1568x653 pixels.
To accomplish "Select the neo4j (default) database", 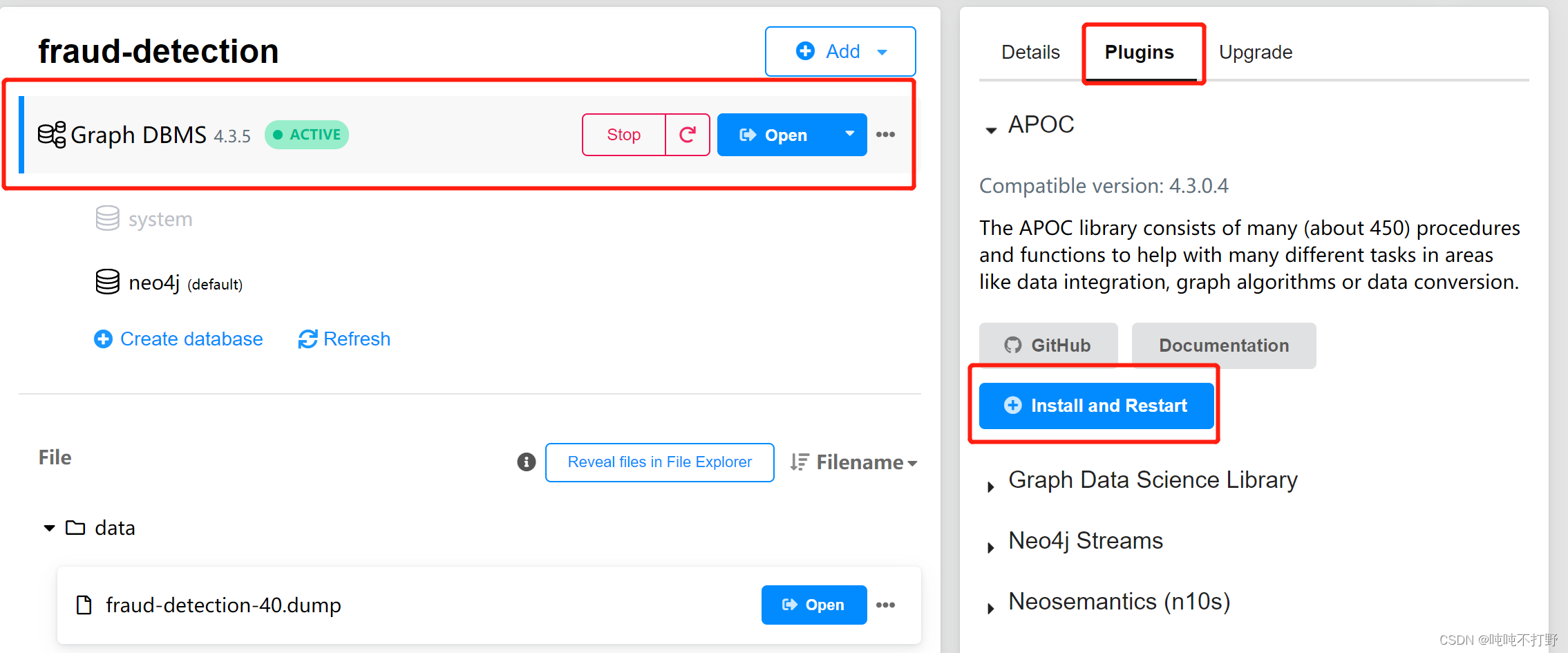I will click(169, 282).
